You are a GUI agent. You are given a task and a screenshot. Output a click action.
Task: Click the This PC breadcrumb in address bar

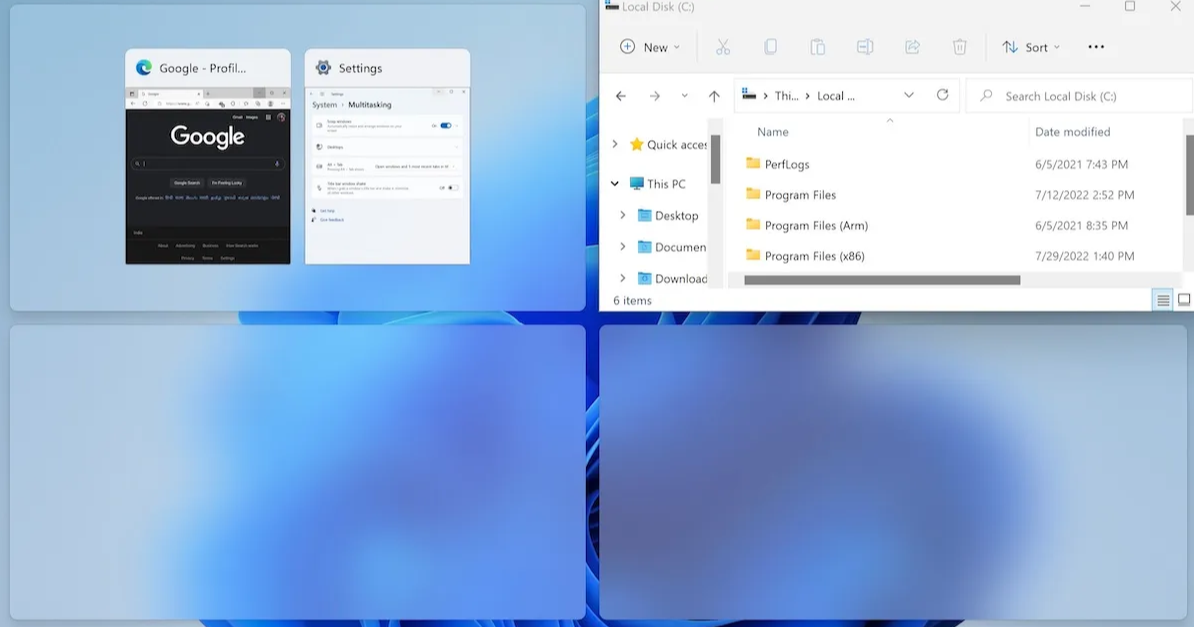(x=787, y=96)
